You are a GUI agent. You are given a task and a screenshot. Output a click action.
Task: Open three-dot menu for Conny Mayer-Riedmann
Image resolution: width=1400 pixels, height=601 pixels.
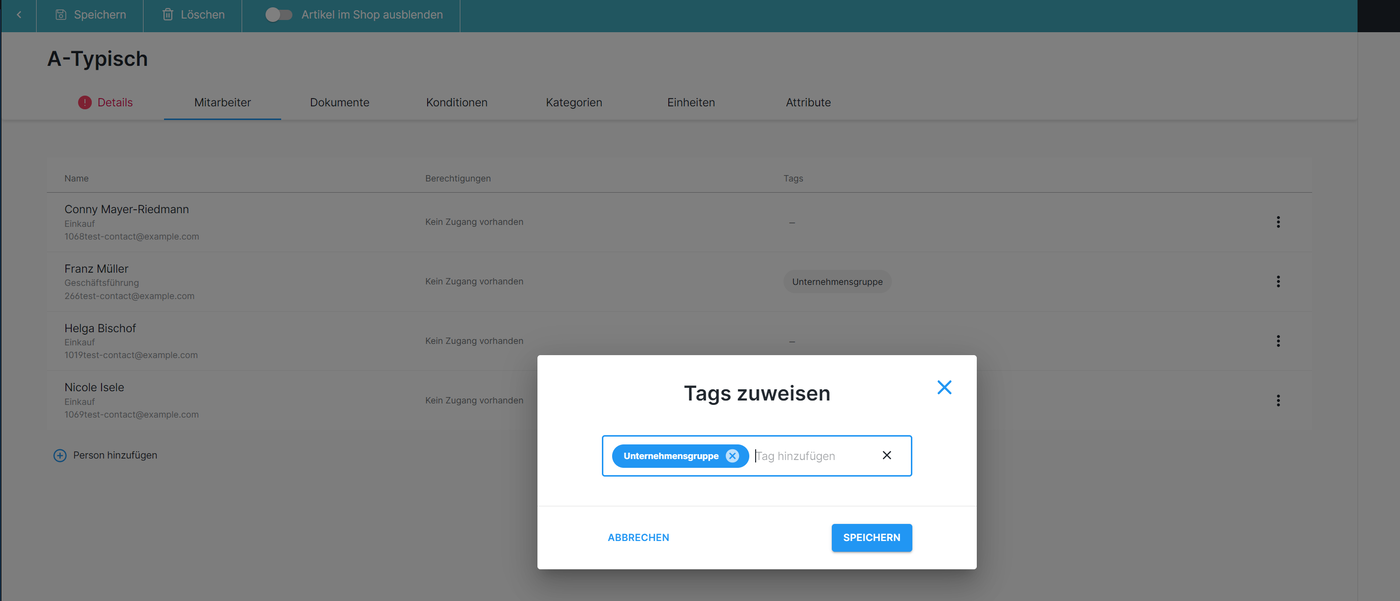pyautogui.click(x=1278, y=222)
